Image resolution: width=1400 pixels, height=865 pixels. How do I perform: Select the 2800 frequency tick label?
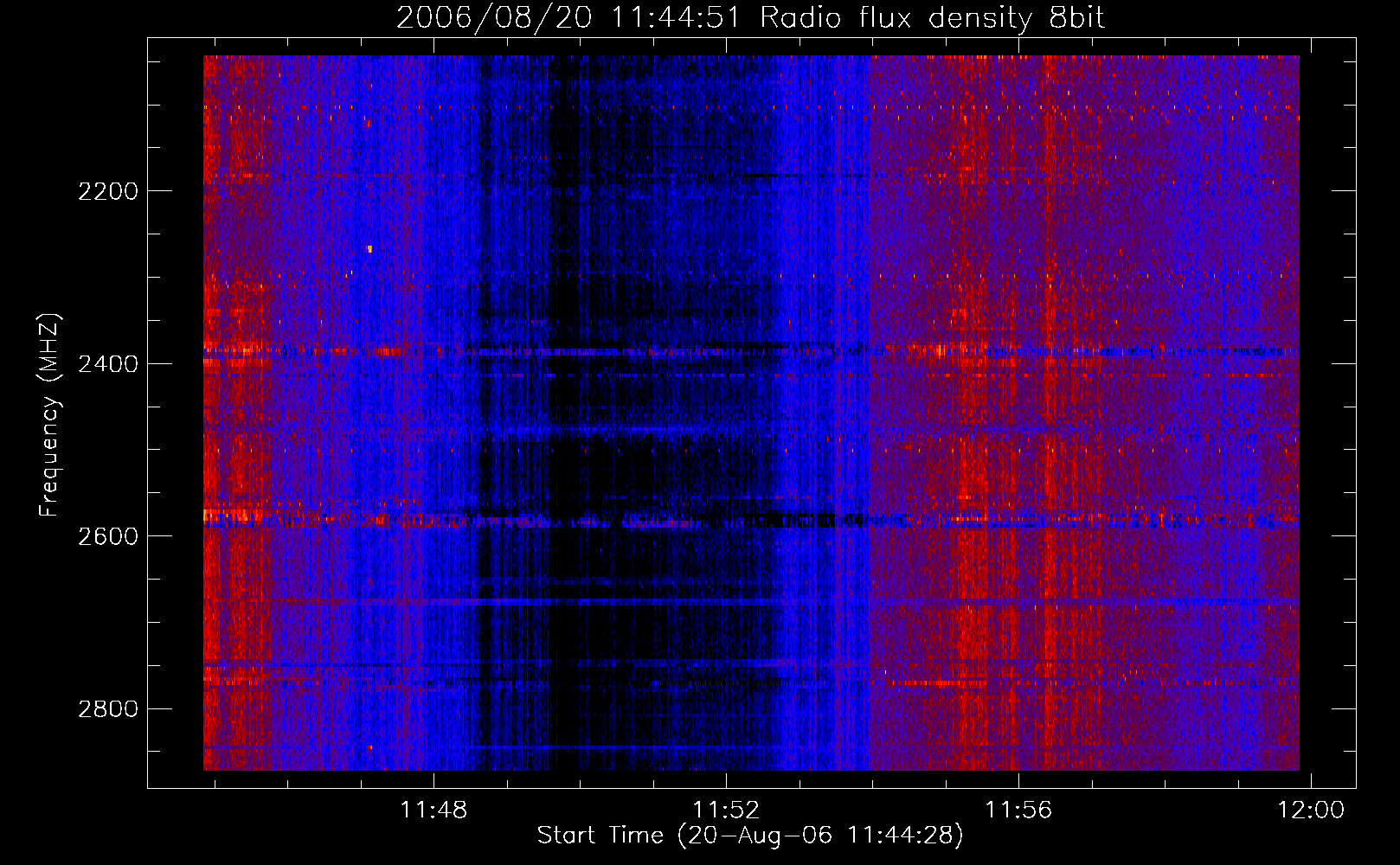point(108,709)
